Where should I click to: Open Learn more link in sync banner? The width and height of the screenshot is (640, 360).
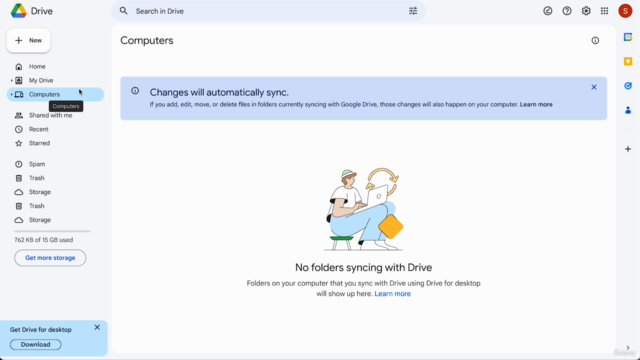click(x=536, y=104)
